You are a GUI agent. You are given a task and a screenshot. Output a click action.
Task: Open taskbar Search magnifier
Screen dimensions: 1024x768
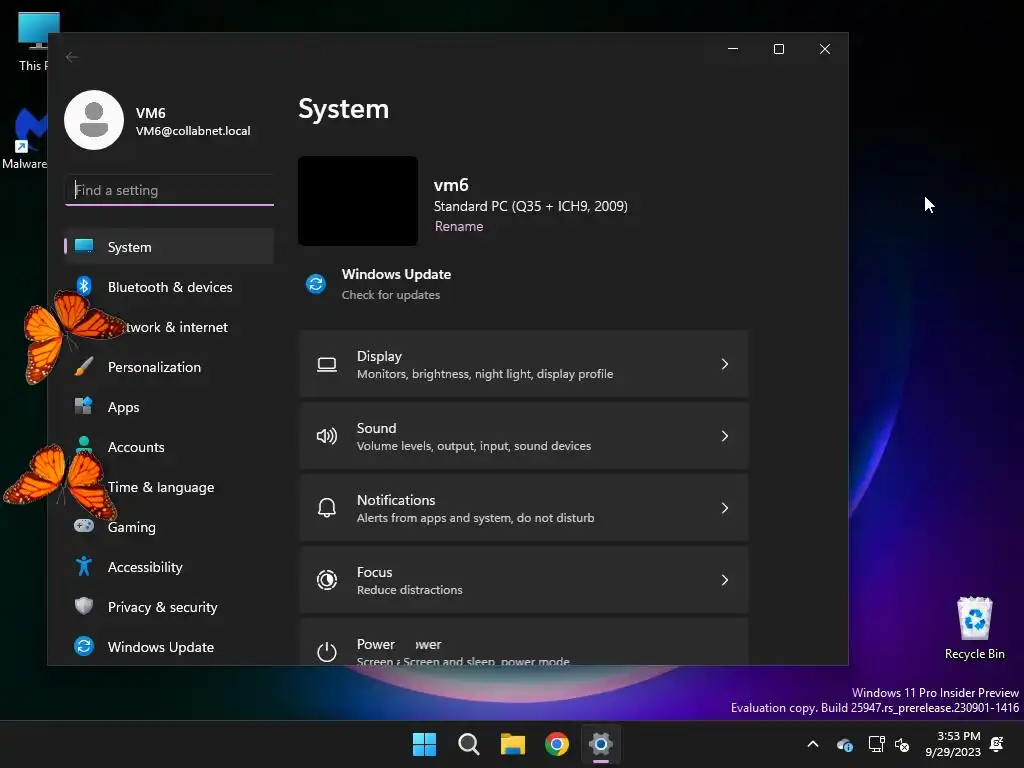[468, 744]
